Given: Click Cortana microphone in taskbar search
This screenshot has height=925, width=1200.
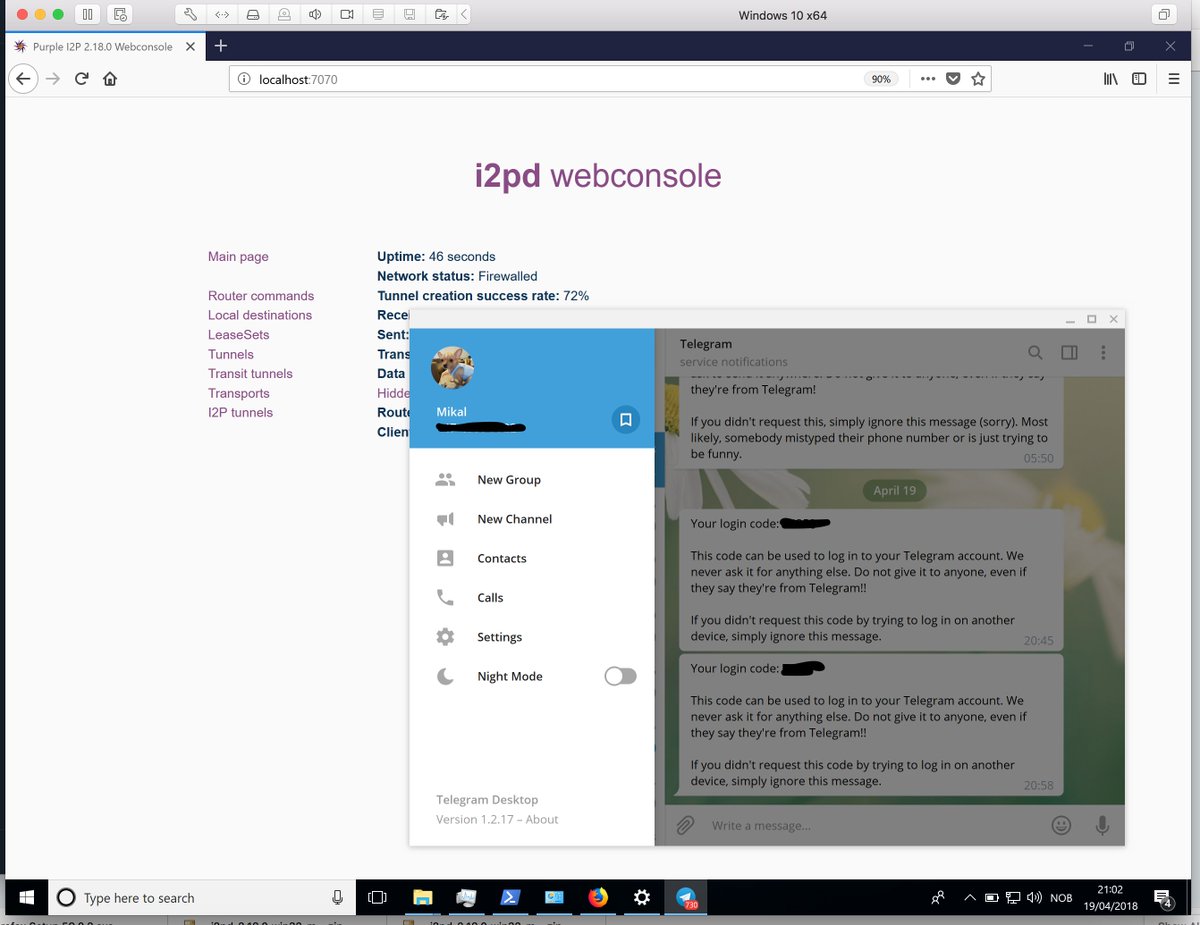Looking at the screenshot, I should coord(338,898).
